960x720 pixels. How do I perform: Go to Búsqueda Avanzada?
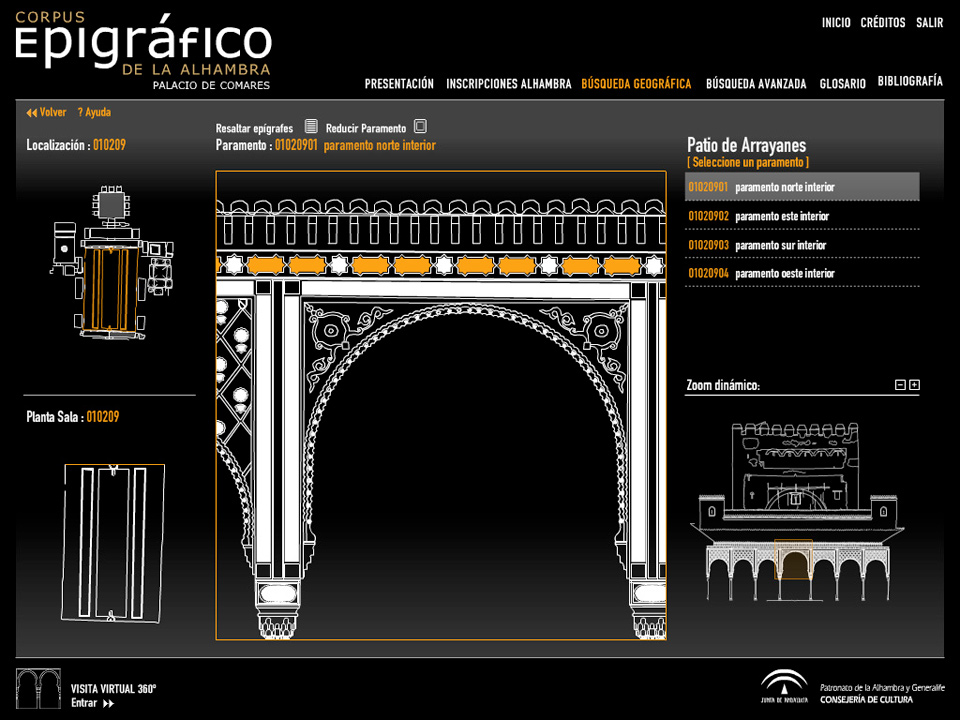tap(755, 84)
